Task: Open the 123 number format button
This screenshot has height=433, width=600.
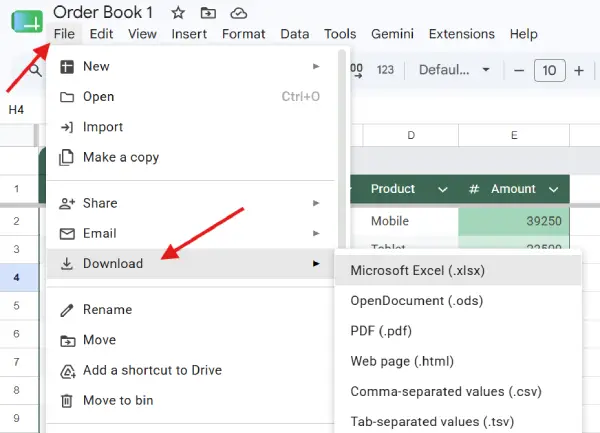Action: 385,70
